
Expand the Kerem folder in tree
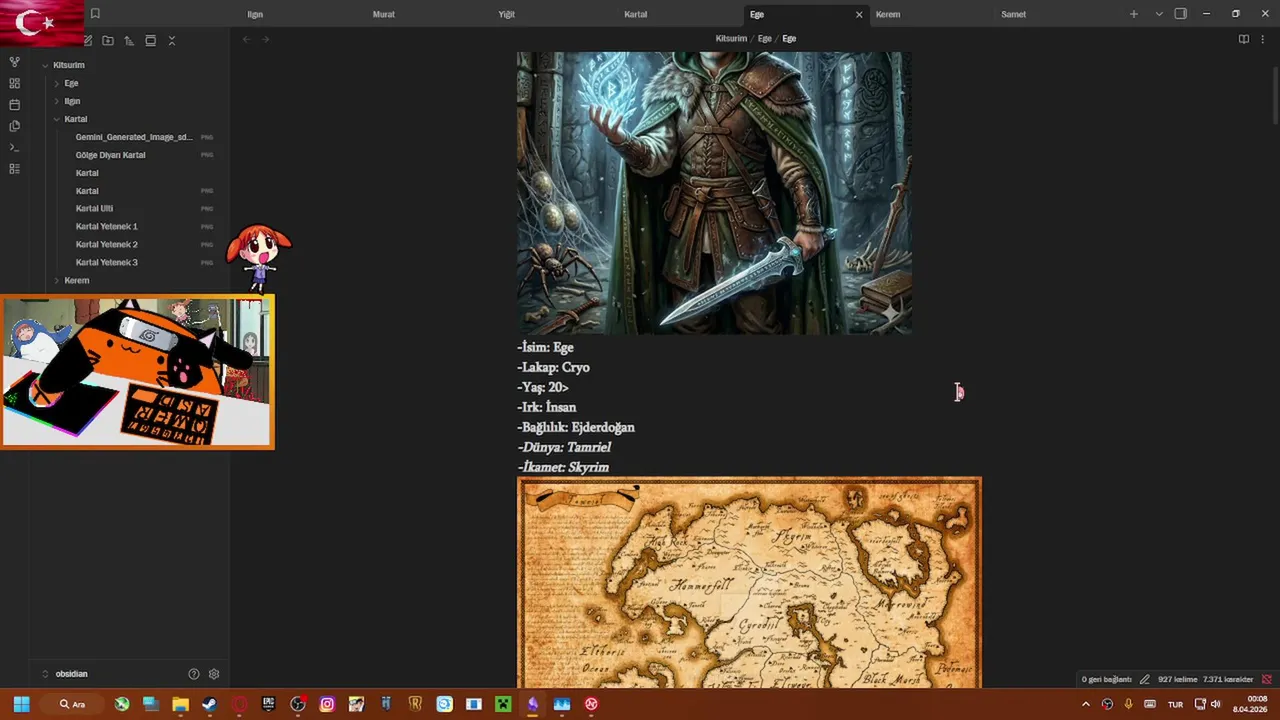[56, 281]
